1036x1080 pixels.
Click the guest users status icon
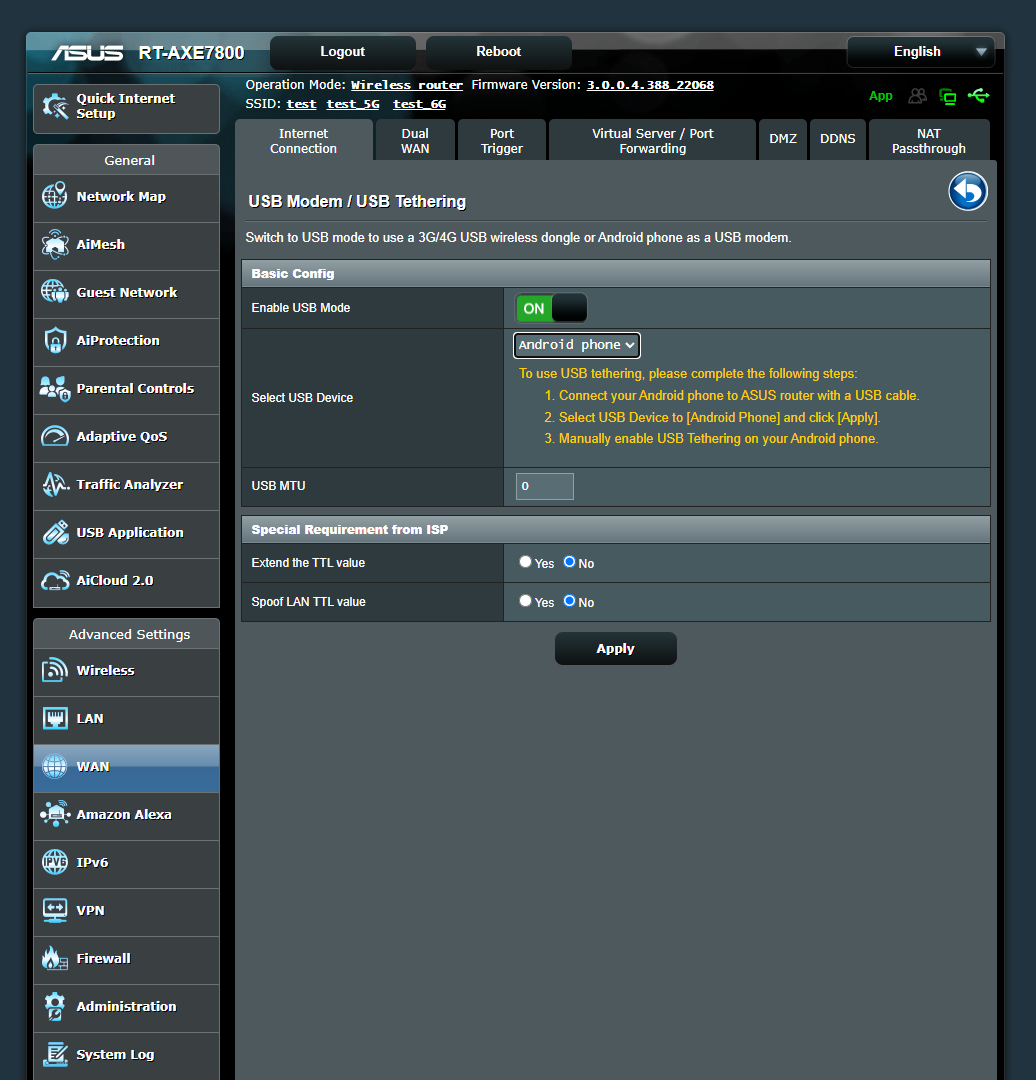918,96
